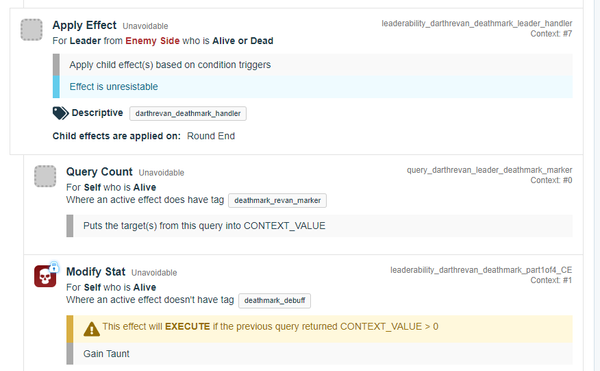Click the leaderability_darthrevan_deathmark_part1of4_CE identifier

pyautogui.click(x=481, y=270)
